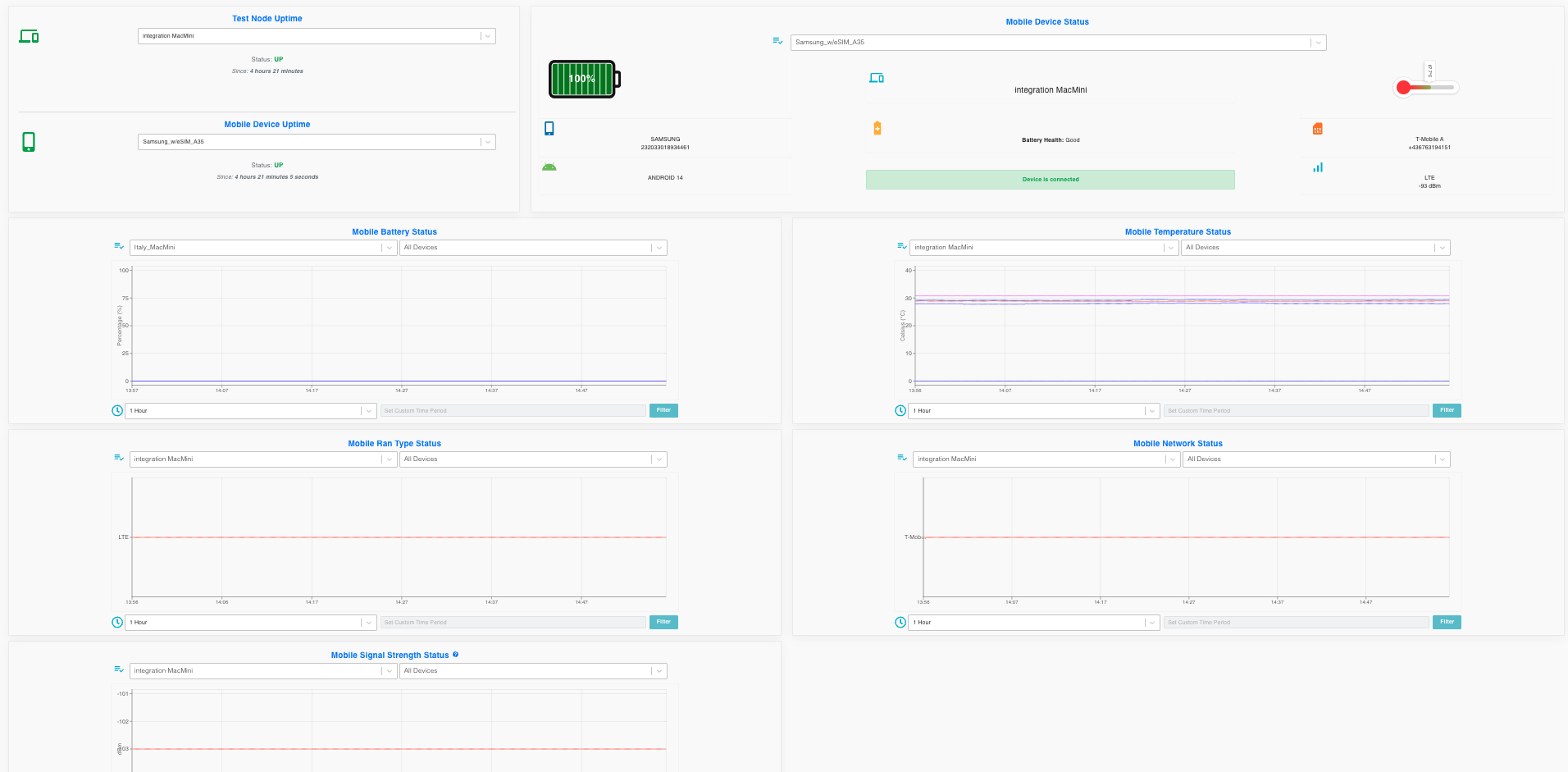1568x772 pixels.
Task: Click Filter button under Mobile Battery Status
Action: (x=663, y=410)
